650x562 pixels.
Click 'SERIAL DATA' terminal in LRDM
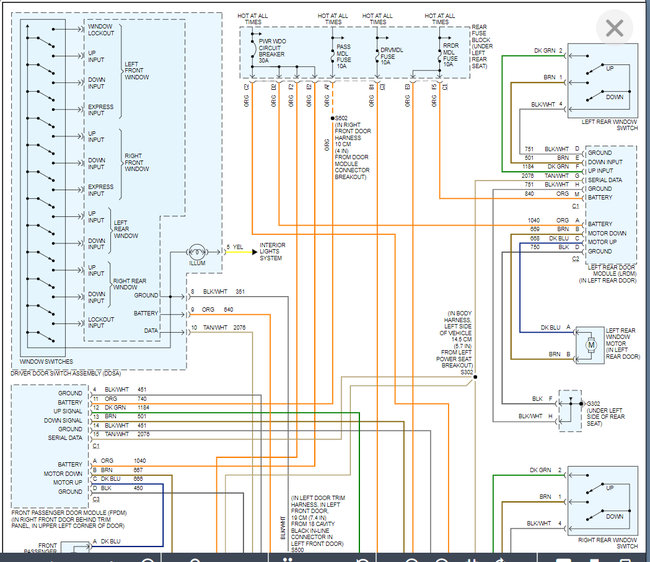(x=605, y=180)
